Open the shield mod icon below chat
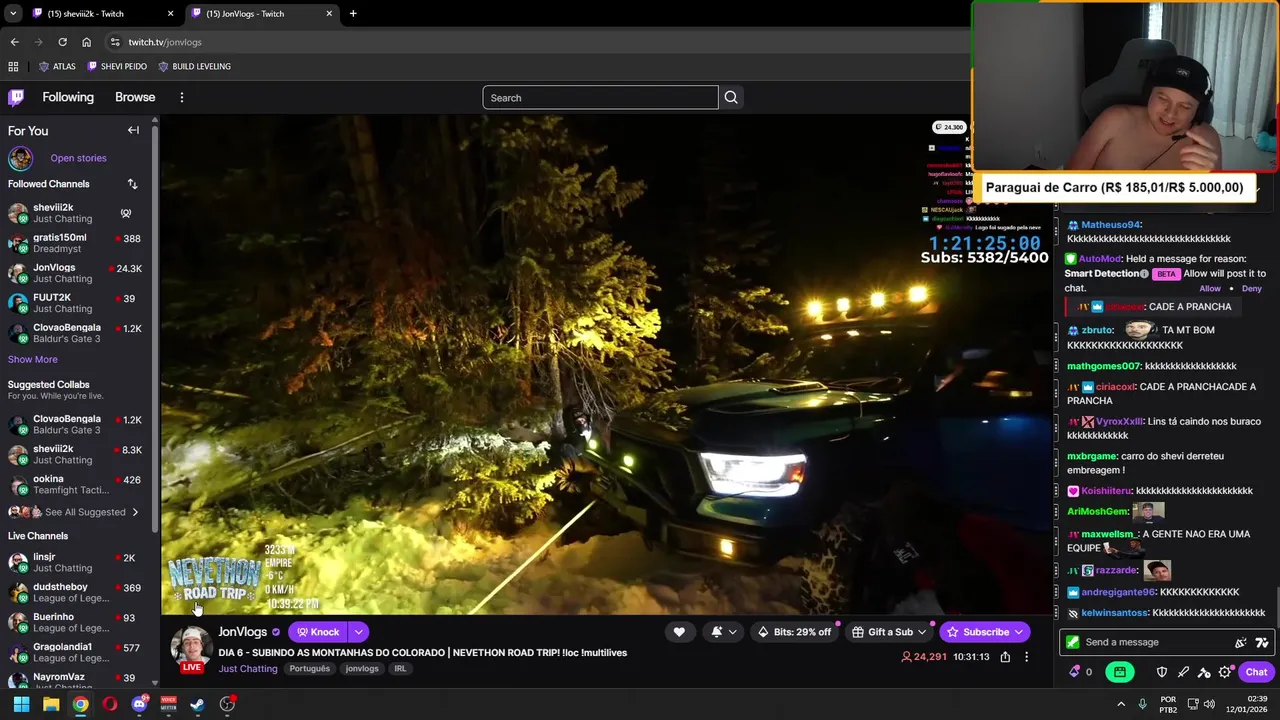 tap(1162, 672)
